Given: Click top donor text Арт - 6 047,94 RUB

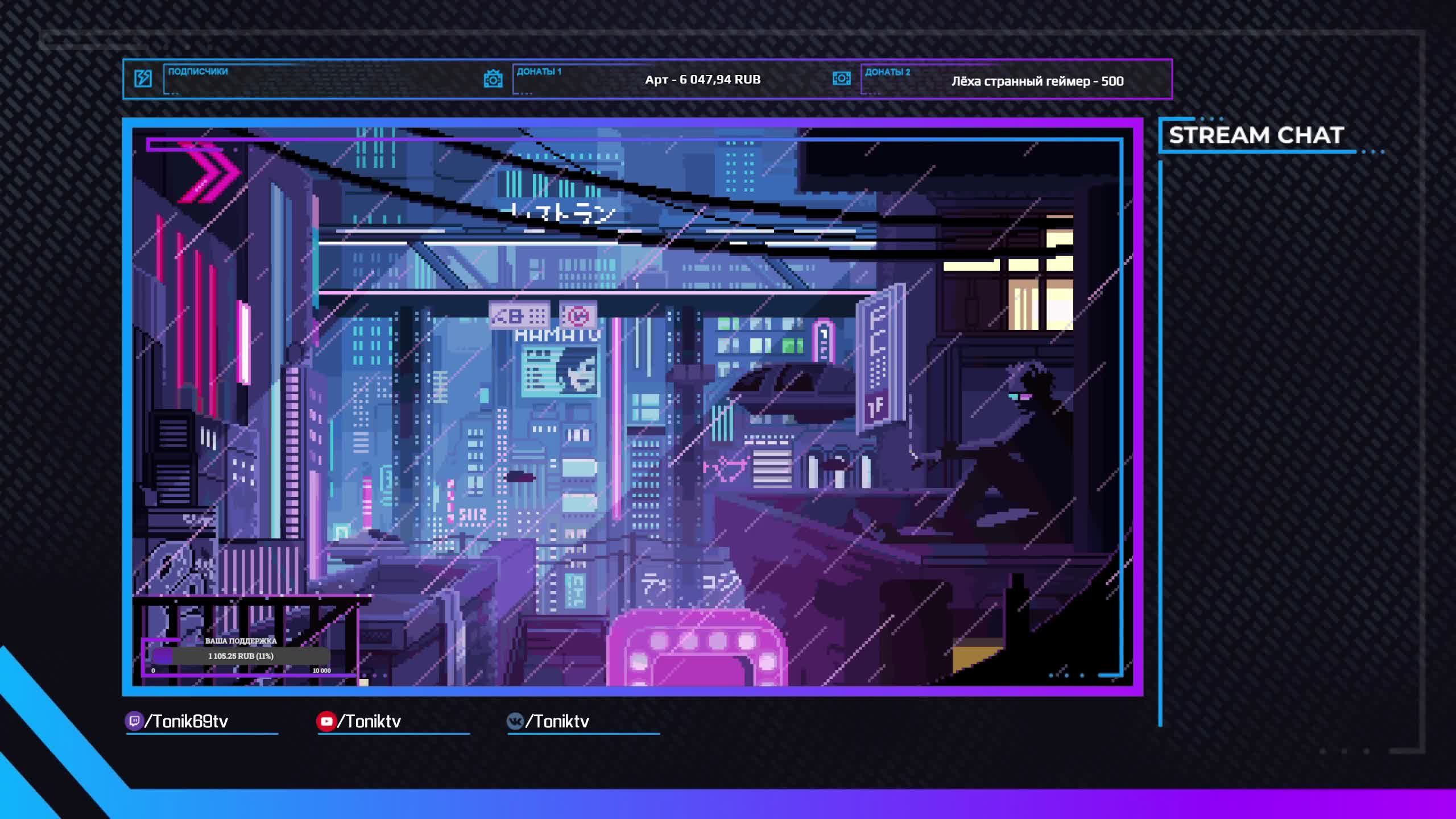Looking at the screenshot, I should [702, 80].
